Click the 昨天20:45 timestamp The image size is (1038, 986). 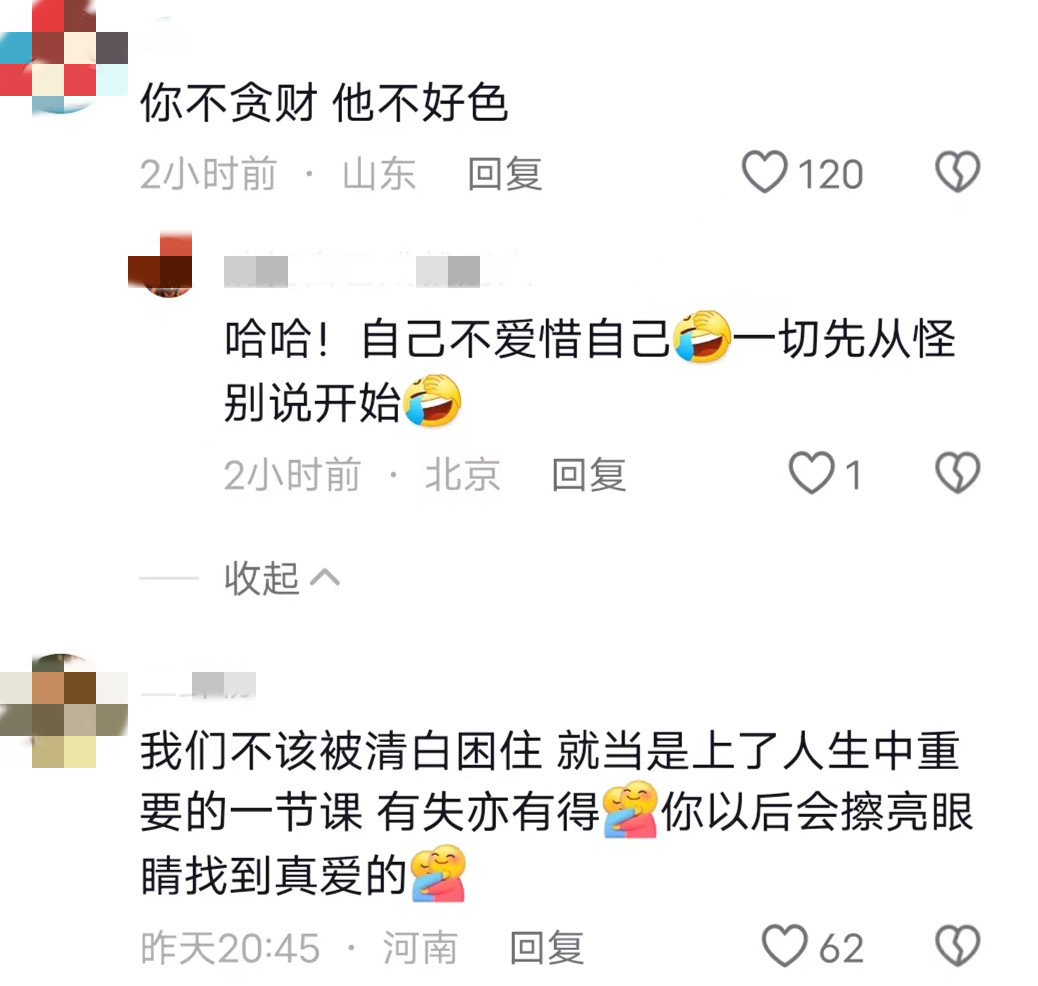point(230,947)
